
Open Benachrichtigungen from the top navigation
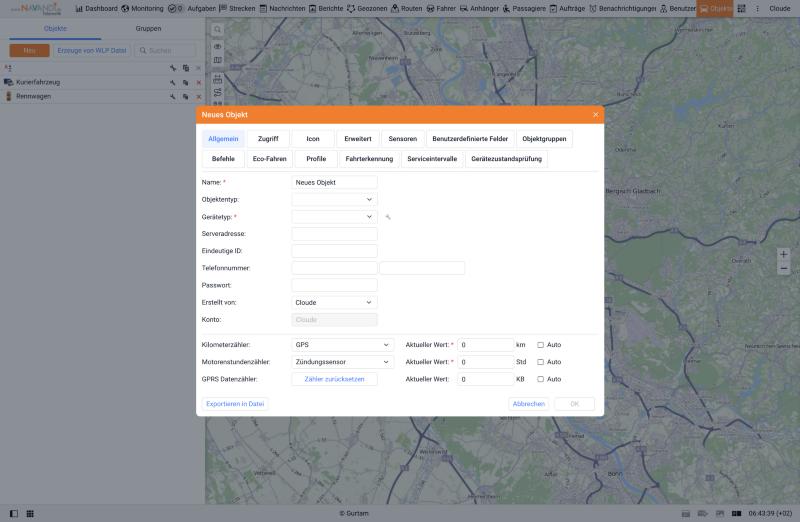(x=622, y=9)
